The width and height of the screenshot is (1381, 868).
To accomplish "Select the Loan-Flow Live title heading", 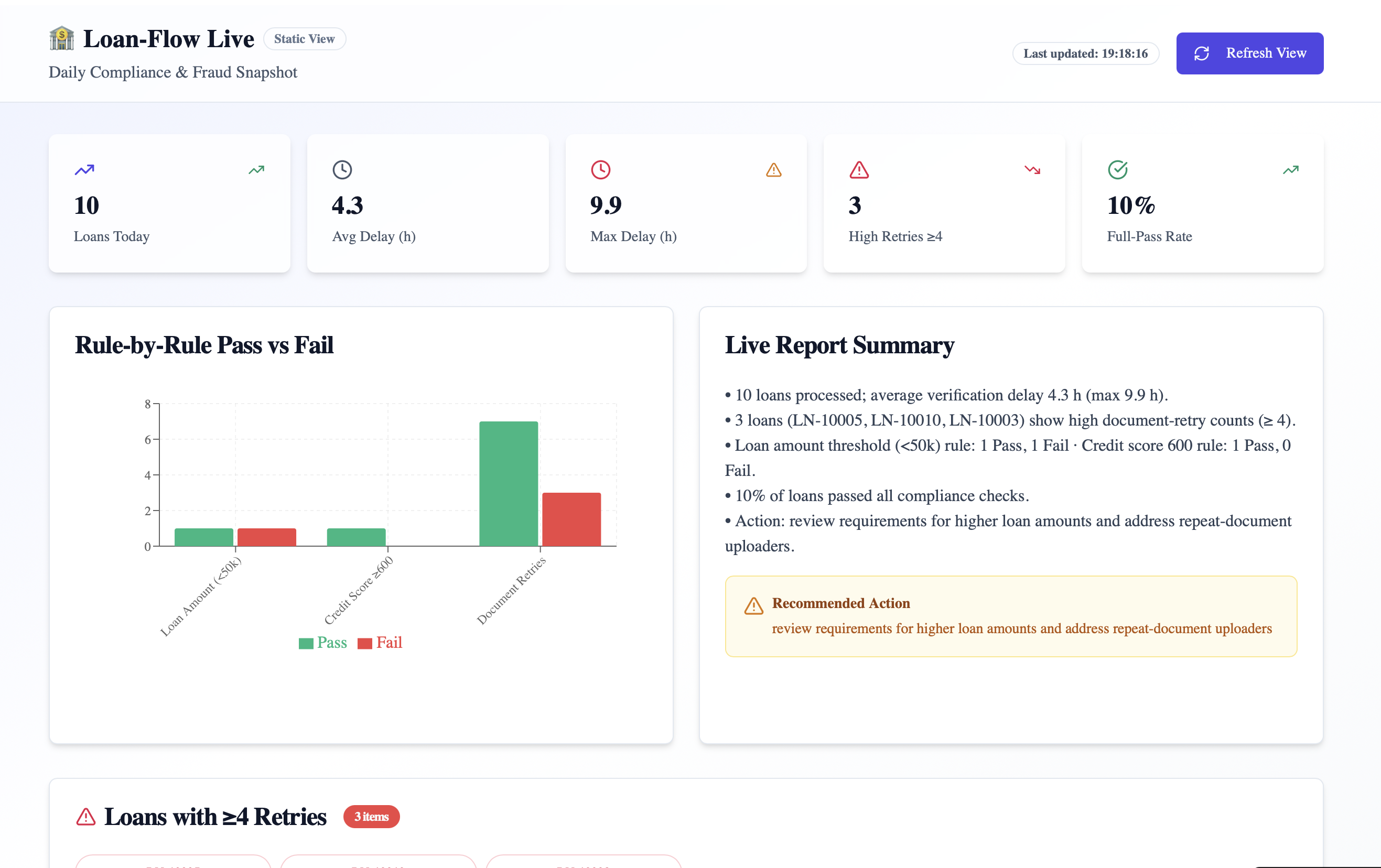I will [x=169, y=38].
